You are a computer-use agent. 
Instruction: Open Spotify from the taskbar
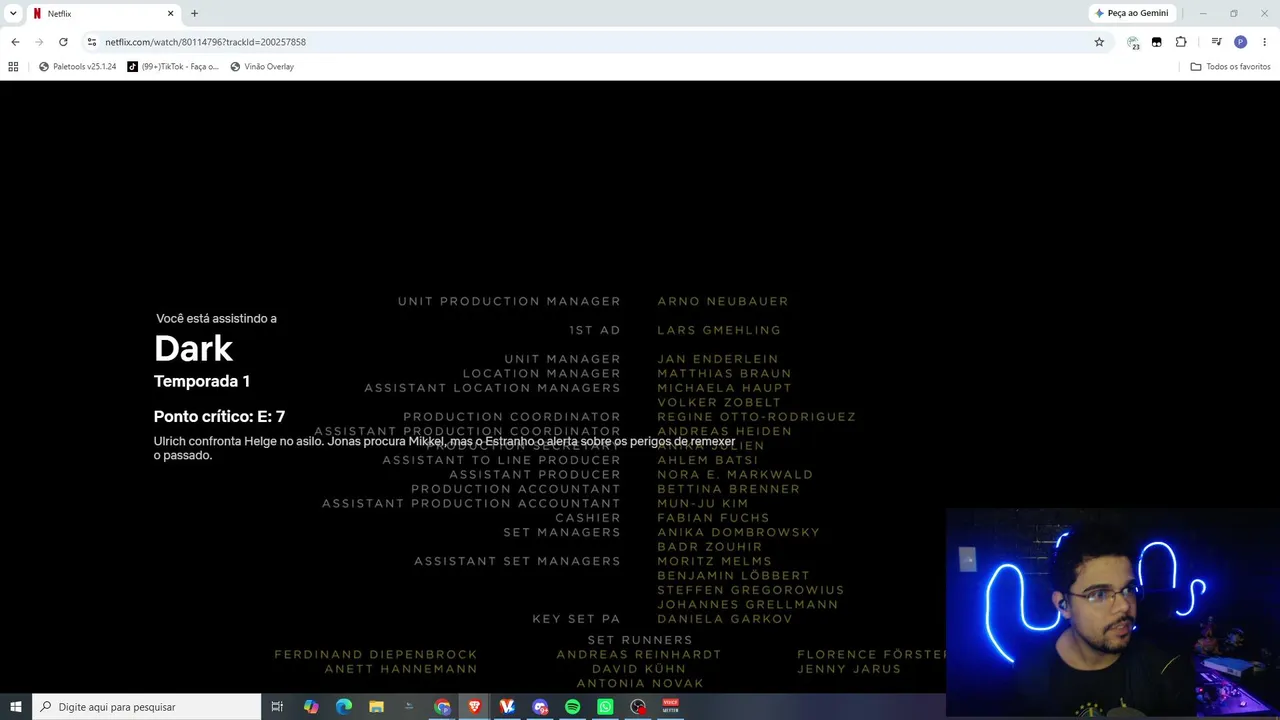pyautogui.click(x=573, y=707)
